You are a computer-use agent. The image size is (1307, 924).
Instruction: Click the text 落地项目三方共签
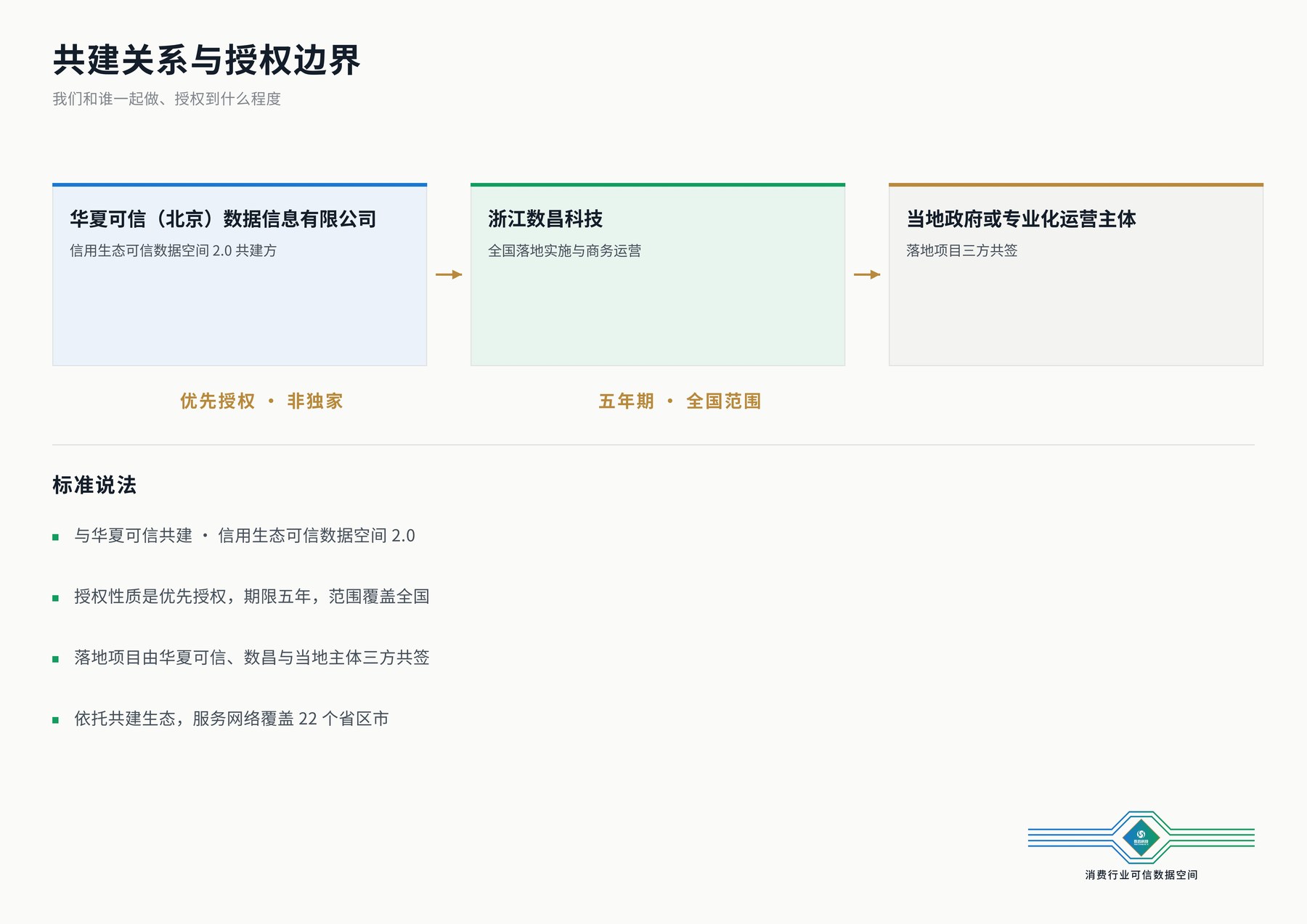click(961, 250)
